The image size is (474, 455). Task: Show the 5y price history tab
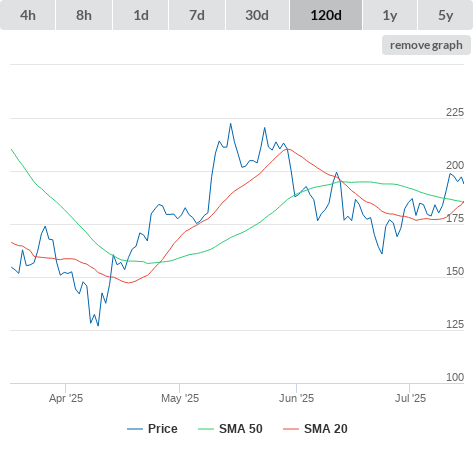point(446,15)
